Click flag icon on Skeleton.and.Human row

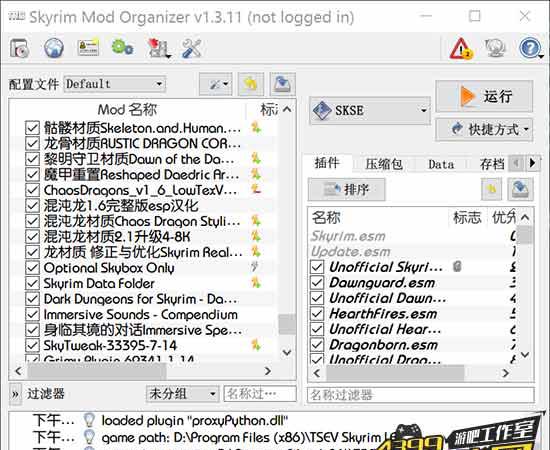coord(256,128)
